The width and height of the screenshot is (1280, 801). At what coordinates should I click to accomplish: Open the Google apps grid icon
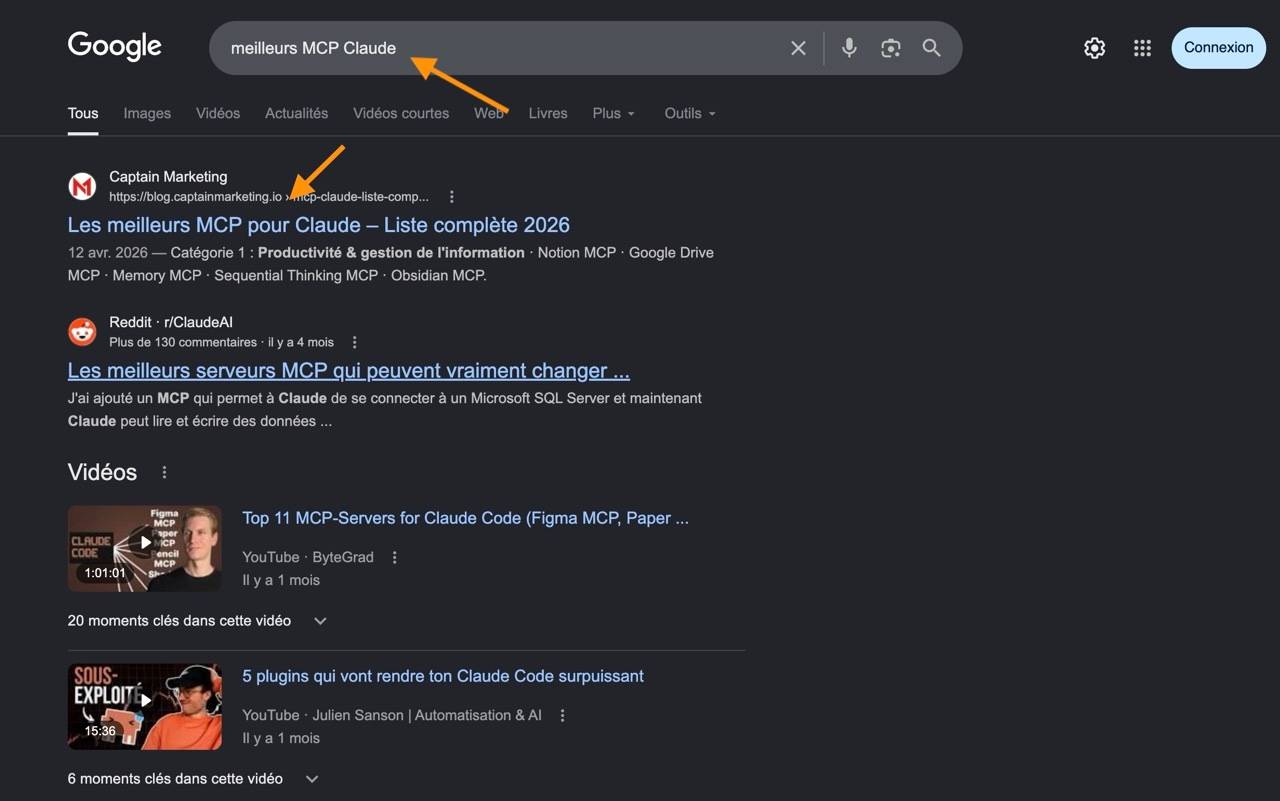point(1142,48)
